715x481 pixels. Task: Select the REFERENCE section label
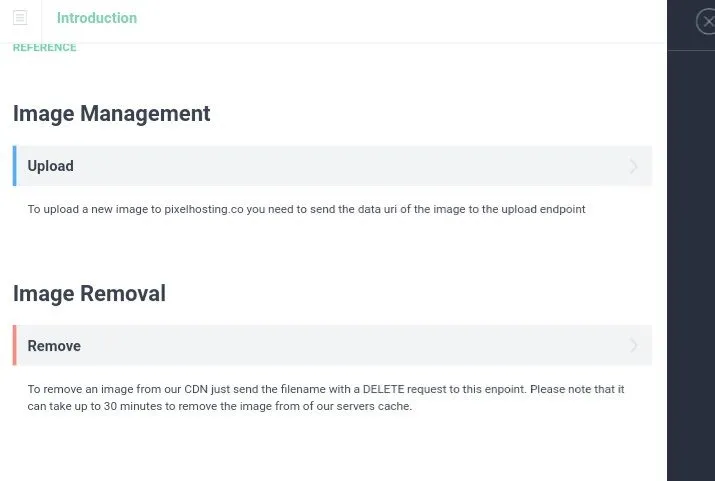[44, 47]
